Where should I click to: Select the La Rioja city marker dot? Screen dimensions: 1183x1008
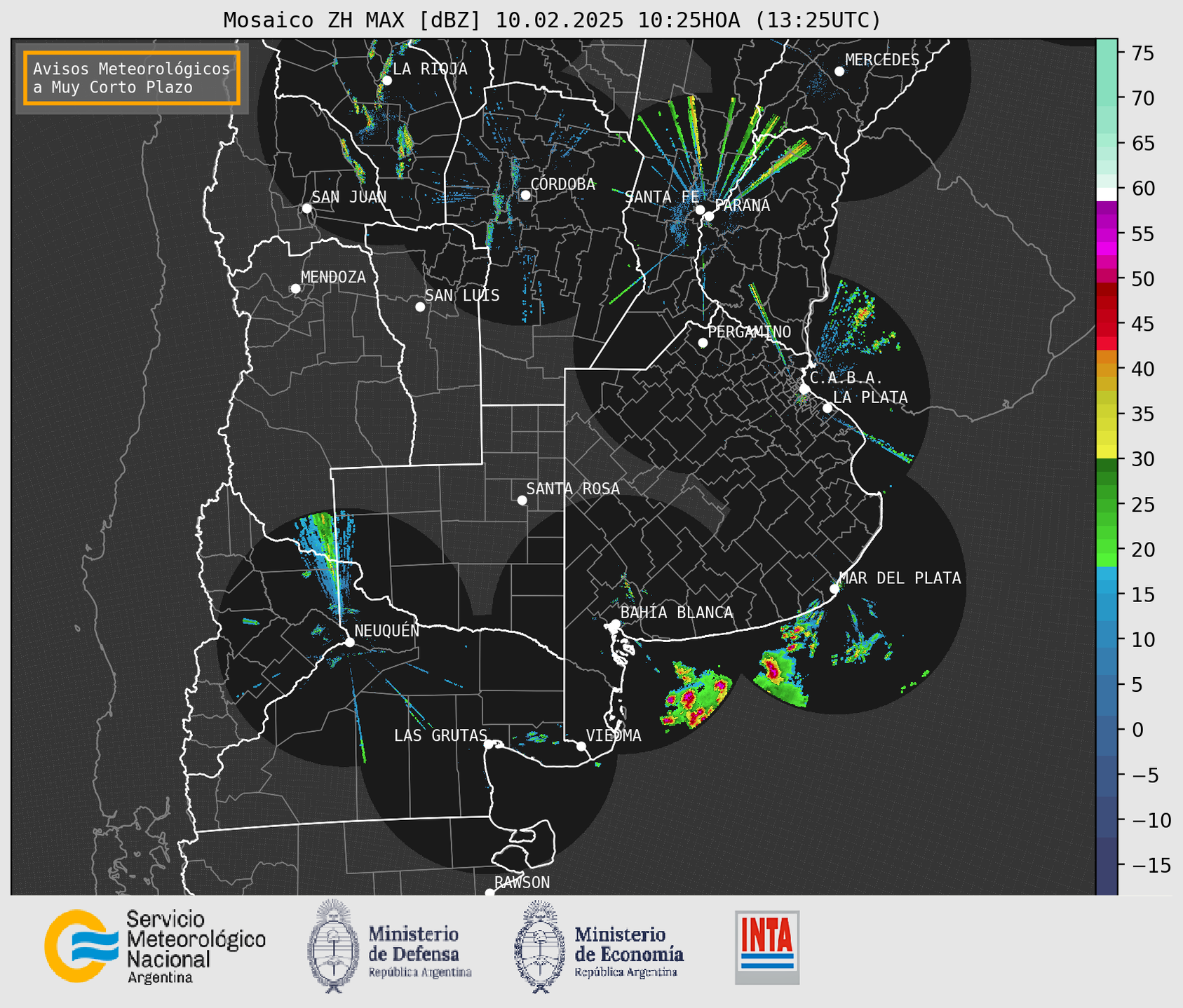click(387, 81)
